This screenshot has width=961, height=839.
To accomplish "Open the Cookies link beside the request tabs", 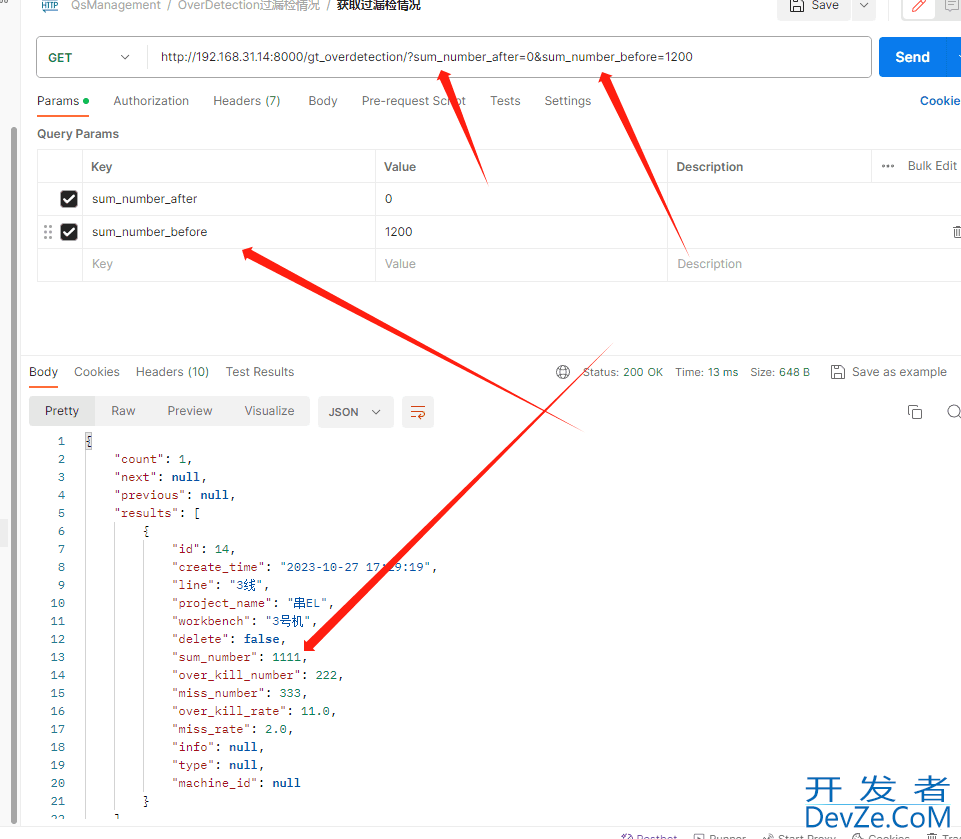I will 940,101.
